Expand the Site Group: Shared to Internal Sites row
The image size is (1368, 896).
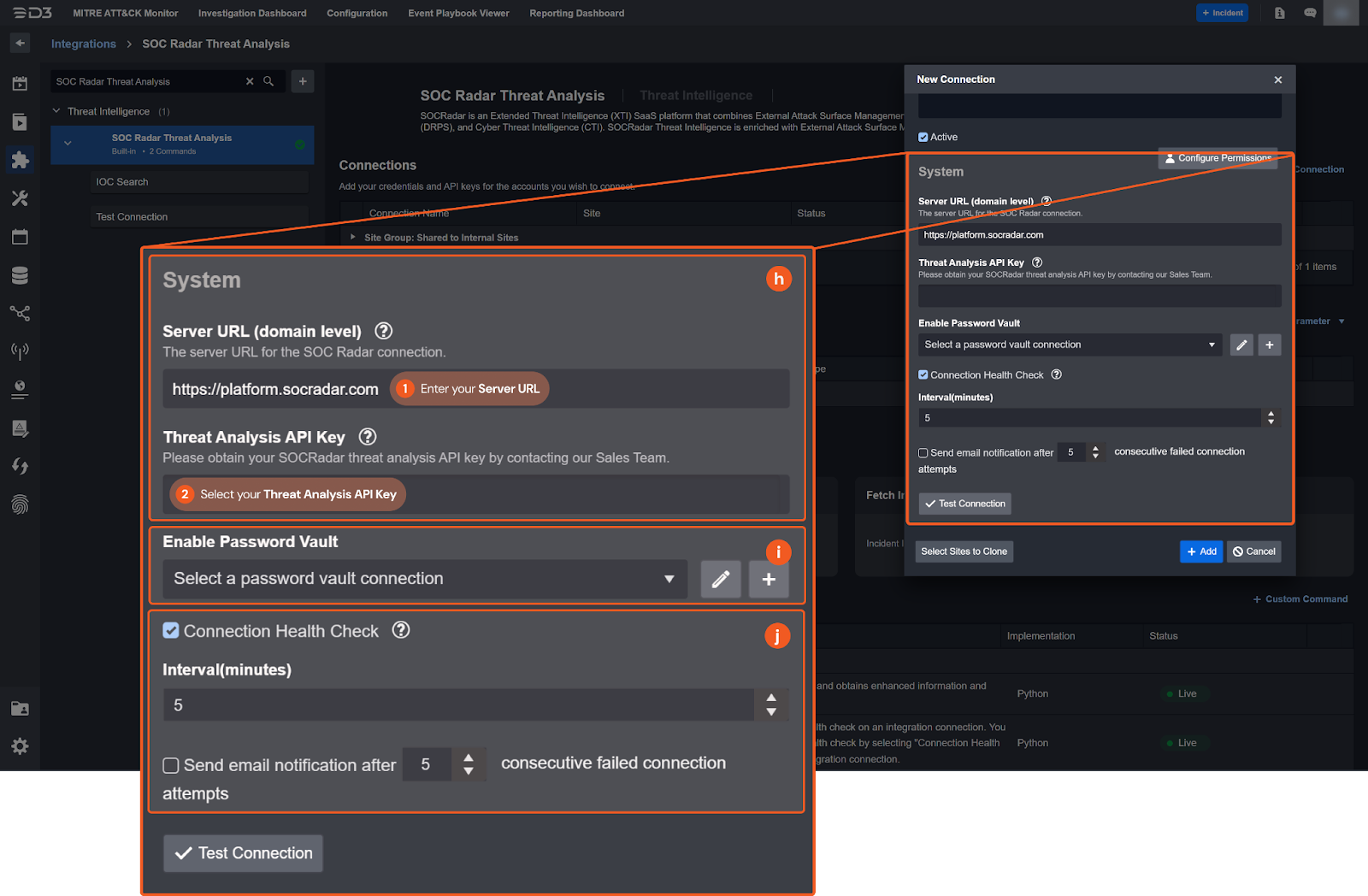pyautogui.click(x=352, y=238)
